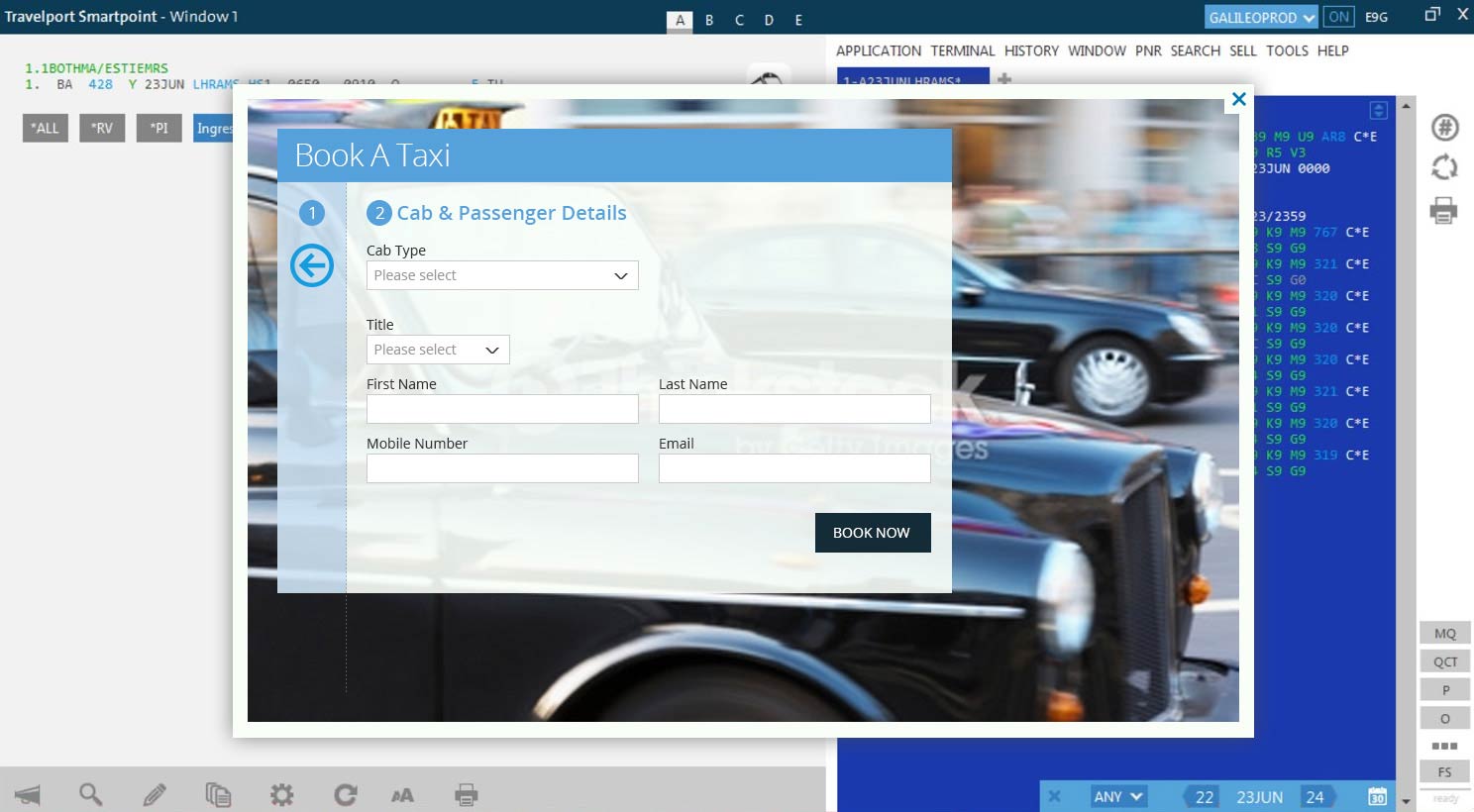Screen dimensions: 1474x812
Task: Click the terminal scrollbar down arrow
Action: pyautogui.click(x=1406, y=800)
